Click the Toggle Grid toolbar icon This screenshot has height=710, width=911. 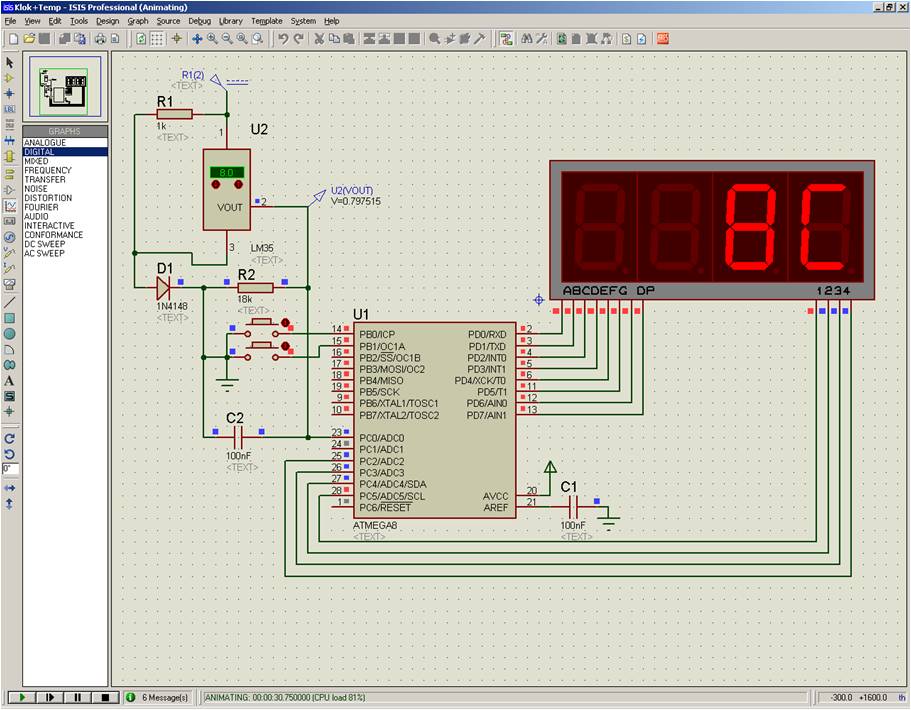click(x=158, y=39)
